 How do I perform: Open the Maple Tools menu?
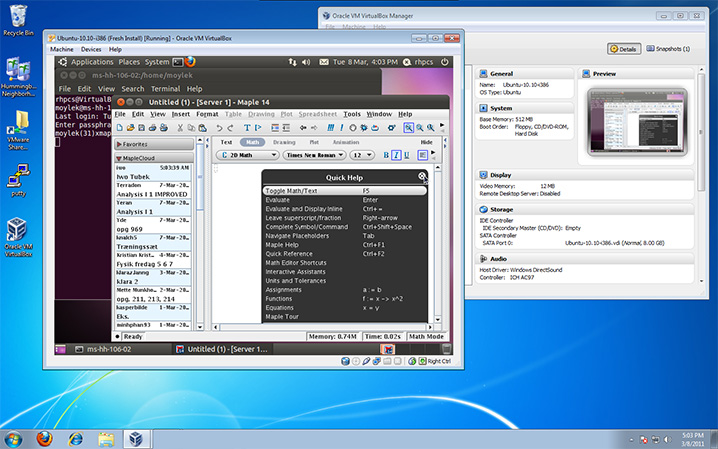352,114
